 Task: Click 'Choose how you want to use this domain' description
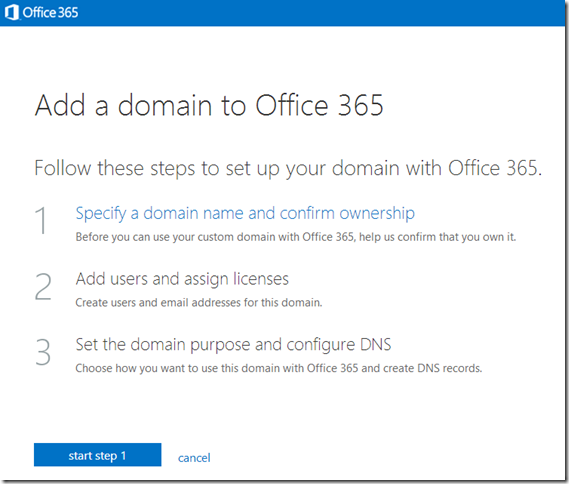tap(279, 368)
